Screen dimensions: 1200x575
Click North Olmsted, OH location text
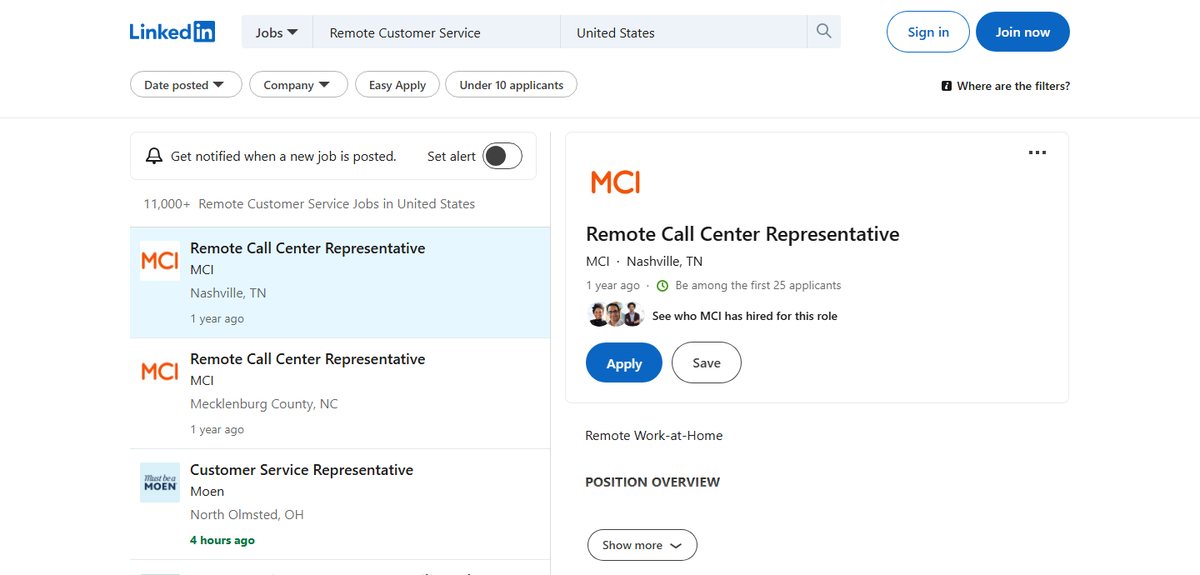pyautogui.click(x=247, y=514)
